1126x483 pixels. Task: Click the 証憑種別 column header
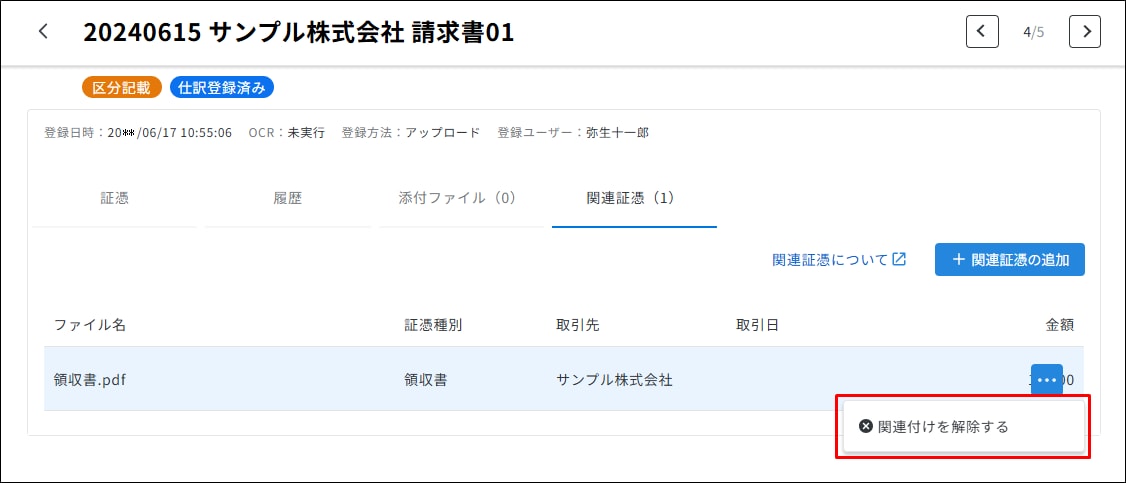point(433,325)
